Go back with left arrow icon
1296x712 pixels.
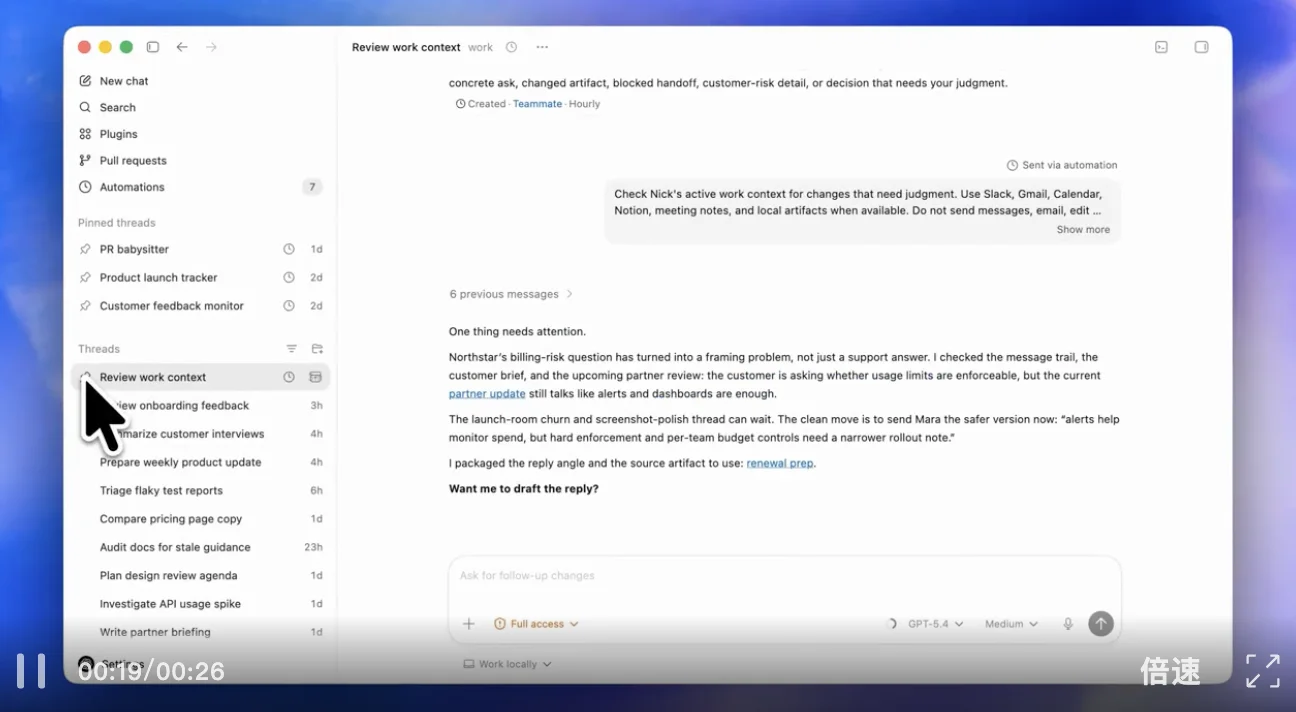tap(181, 47)
